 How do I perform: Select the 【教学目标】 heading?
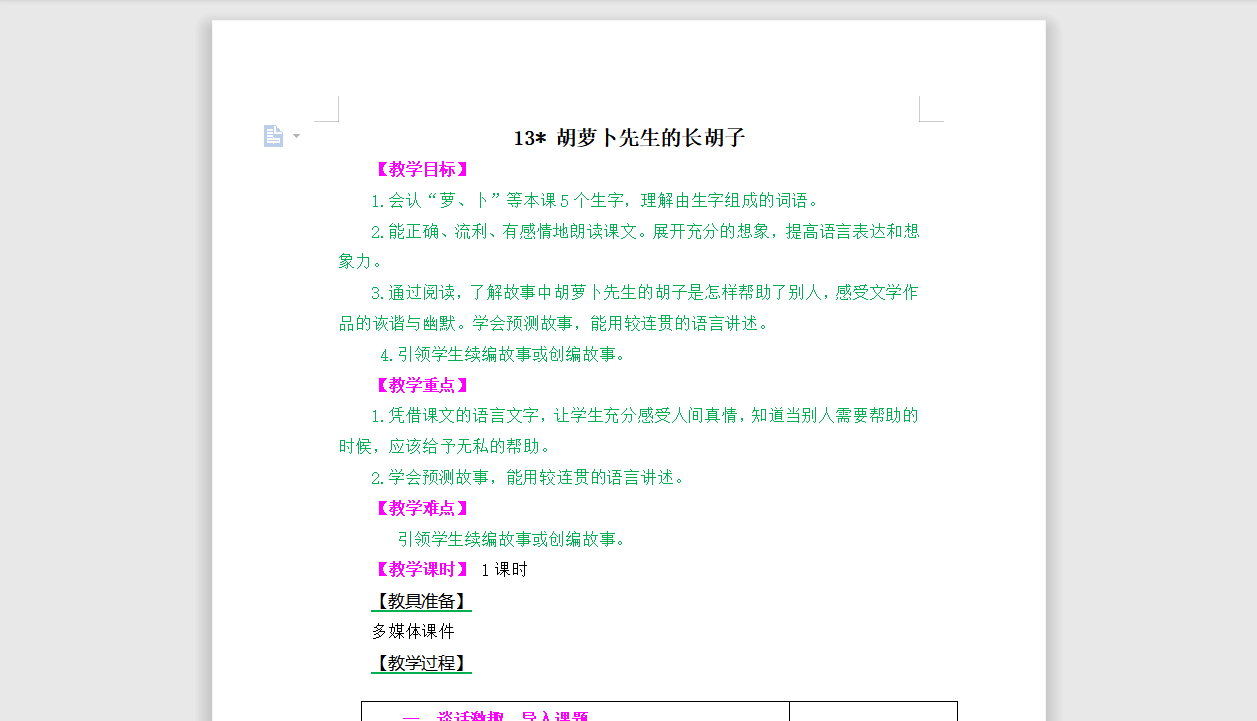tap(422, 169)
